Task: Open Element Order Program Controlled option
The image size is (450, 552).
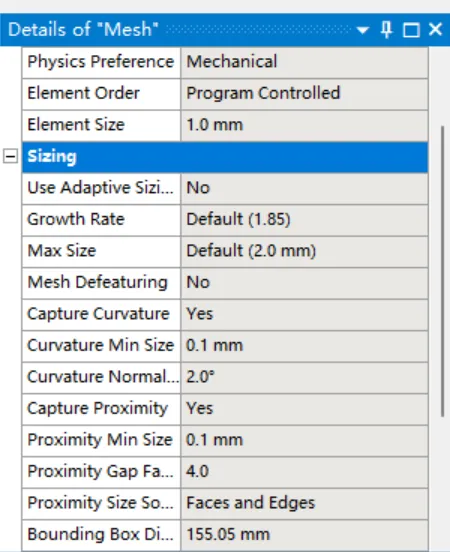Action: (x=304, y=94)
